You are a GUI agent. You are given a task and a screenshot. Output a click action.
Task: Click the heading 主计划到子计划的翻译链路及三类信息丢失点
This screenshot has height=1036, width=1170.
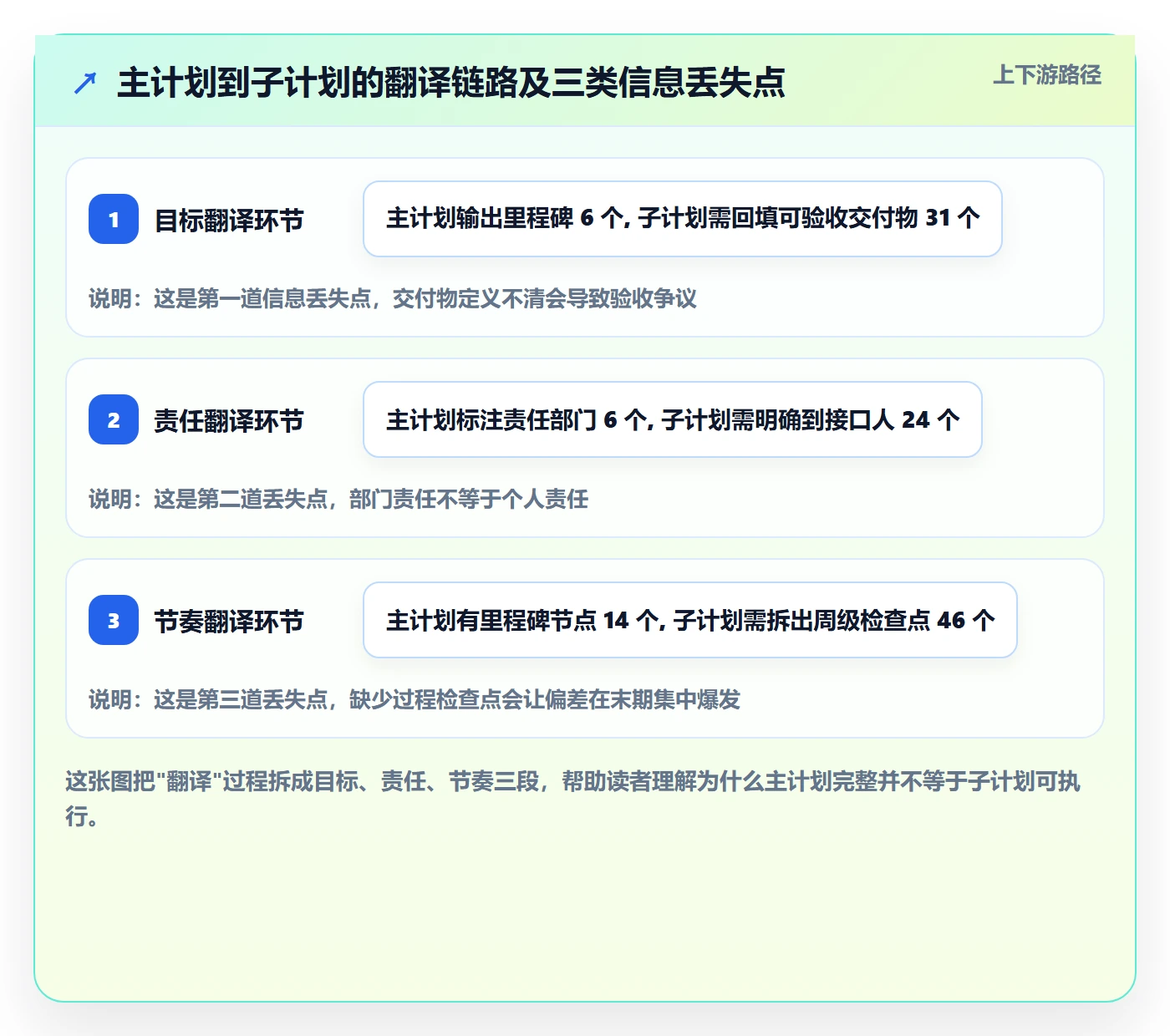point(451,83)
